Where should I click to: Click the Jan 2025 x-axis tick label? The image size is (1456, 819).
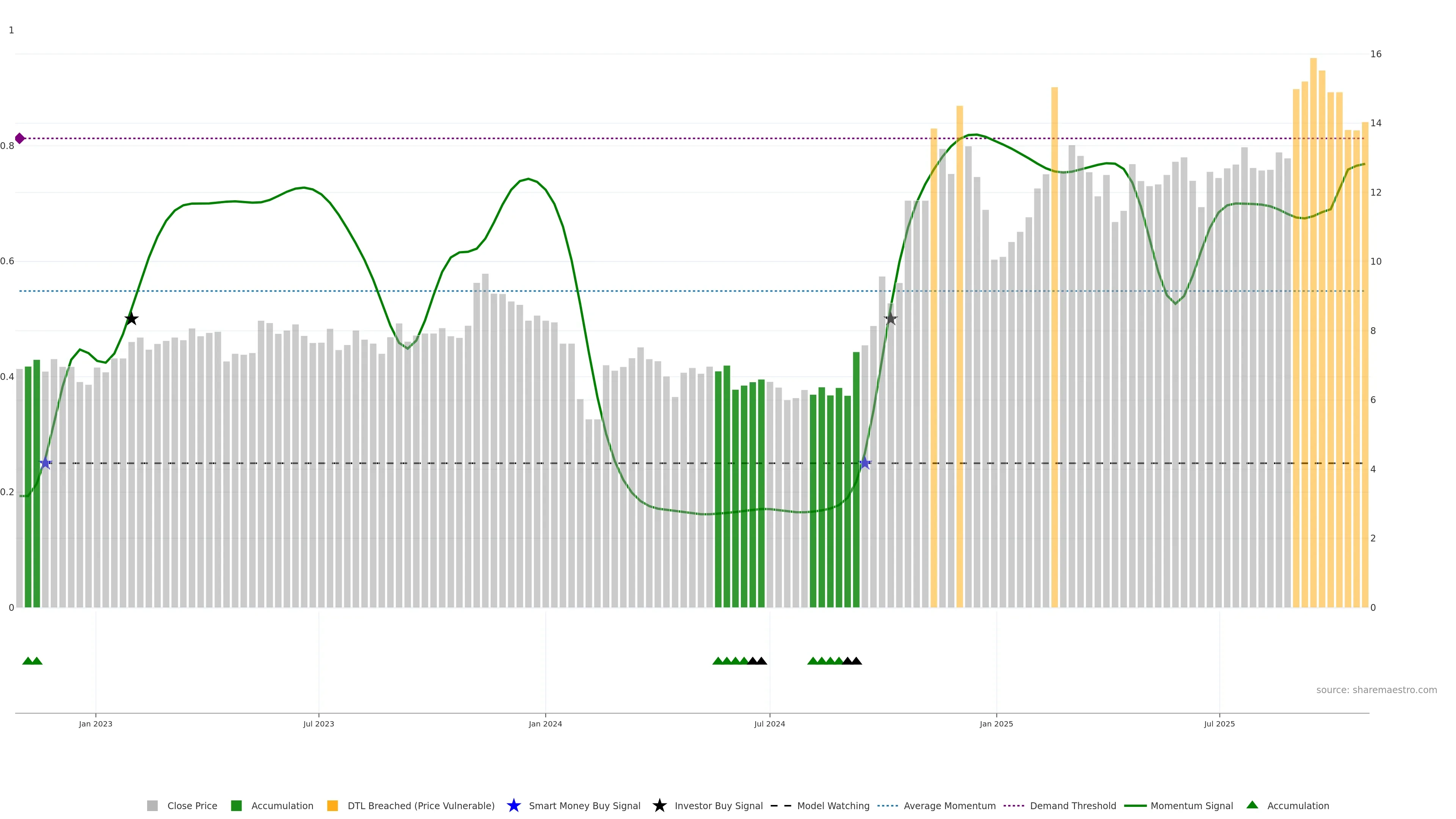996,724
